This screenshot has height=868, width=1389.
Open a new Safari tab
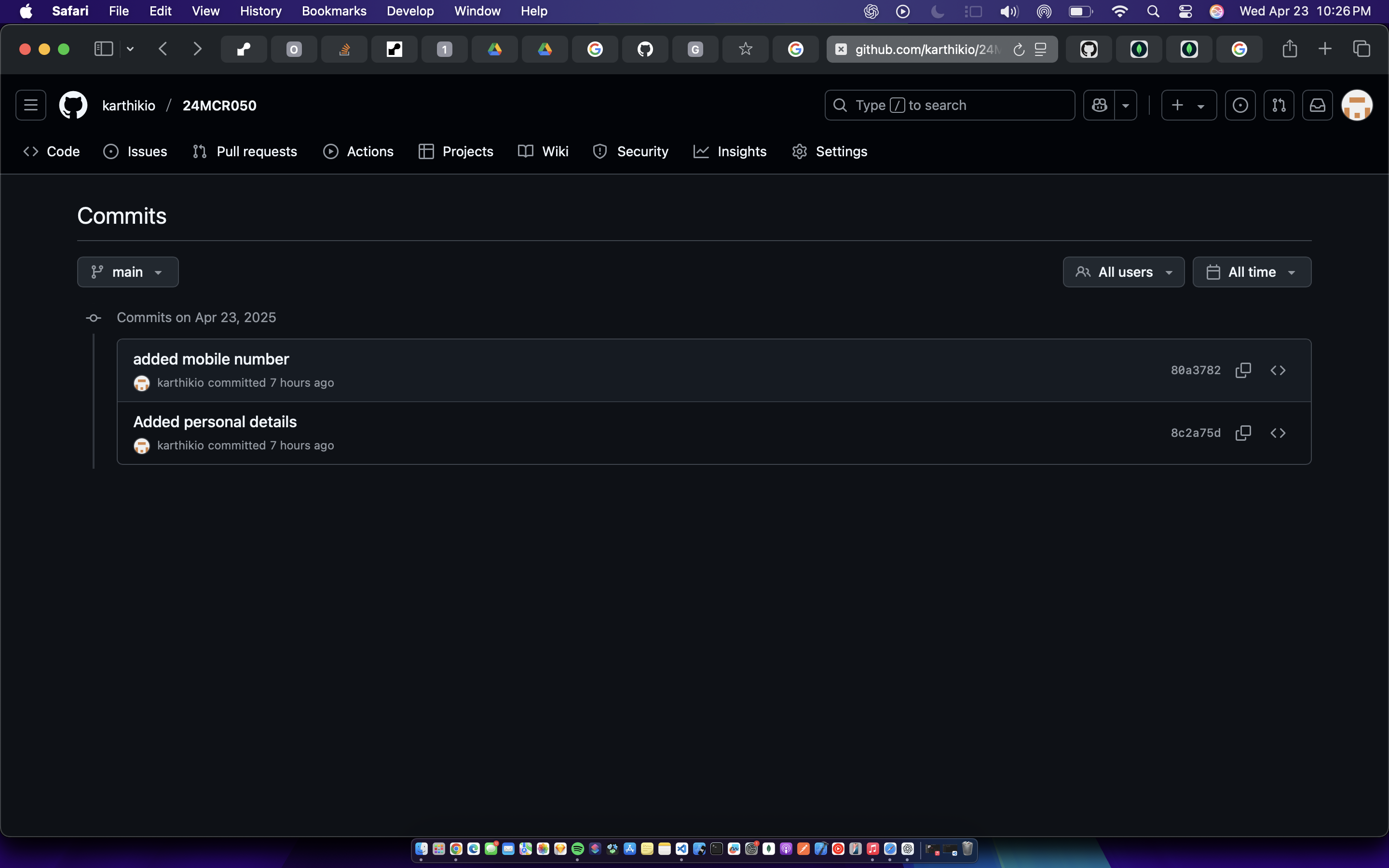pyautogui.click(x=1325, y=49)
